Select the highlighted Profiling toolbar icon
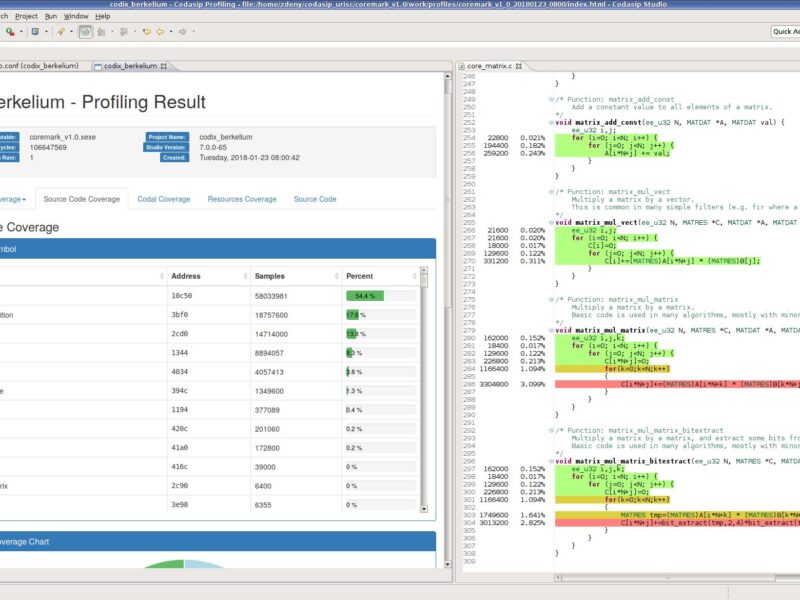This screenshot has width=800, height=600. [85, 32]
